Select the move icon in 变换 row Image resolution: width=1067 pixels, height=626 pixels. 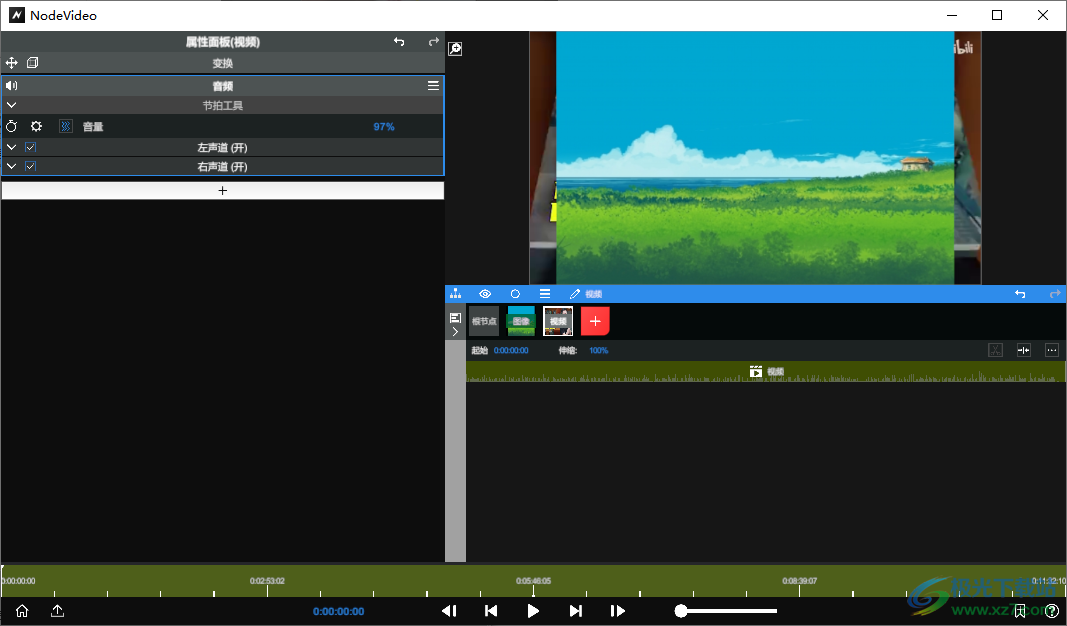[12, 63]
